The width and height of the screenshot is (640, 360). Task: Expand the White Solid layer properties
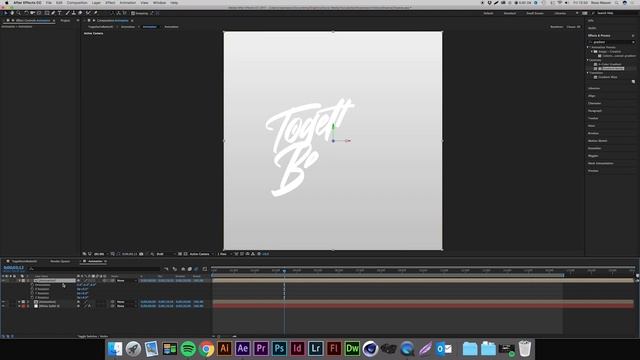pyautogui.click(x=19, y=306)
